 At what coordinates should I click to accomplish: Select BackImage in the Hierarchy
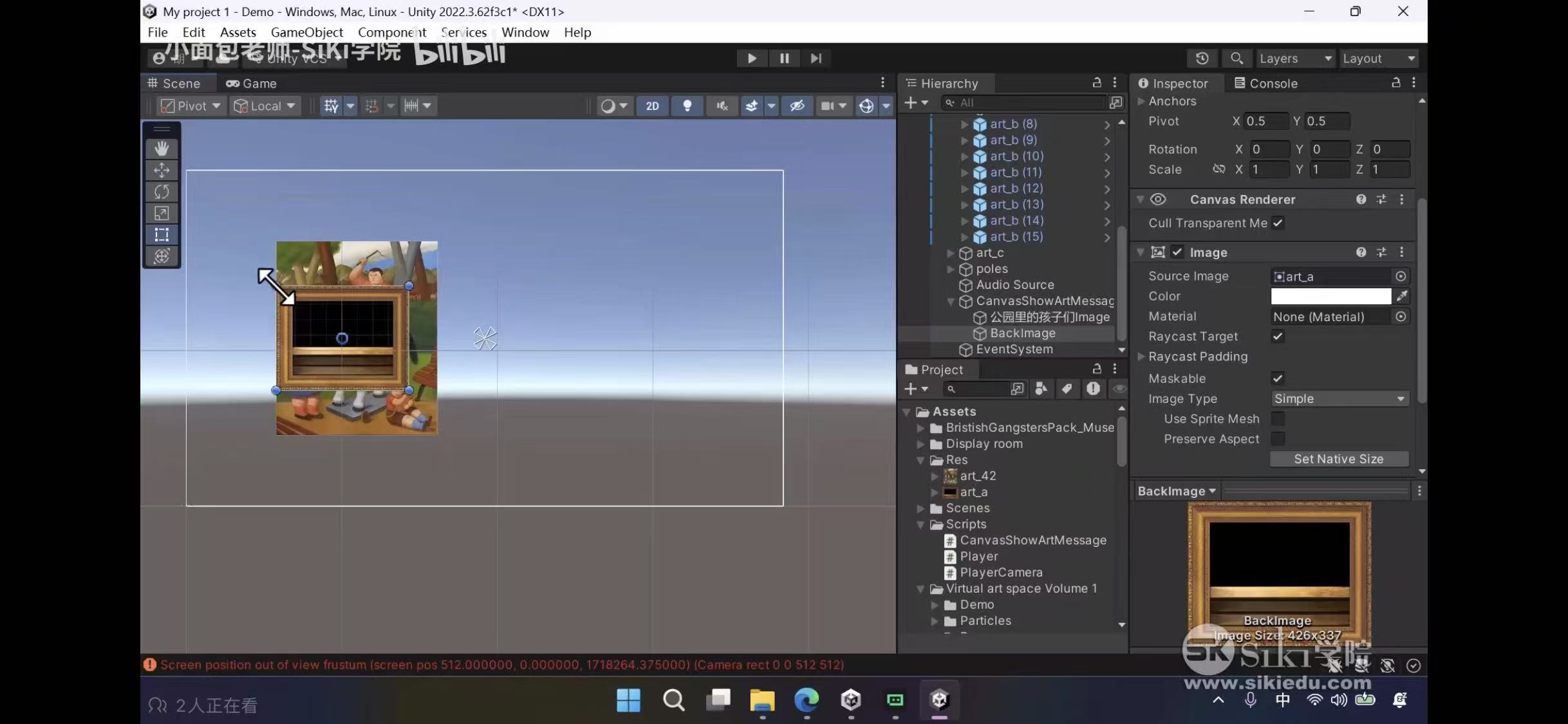tap(1023, 333)
